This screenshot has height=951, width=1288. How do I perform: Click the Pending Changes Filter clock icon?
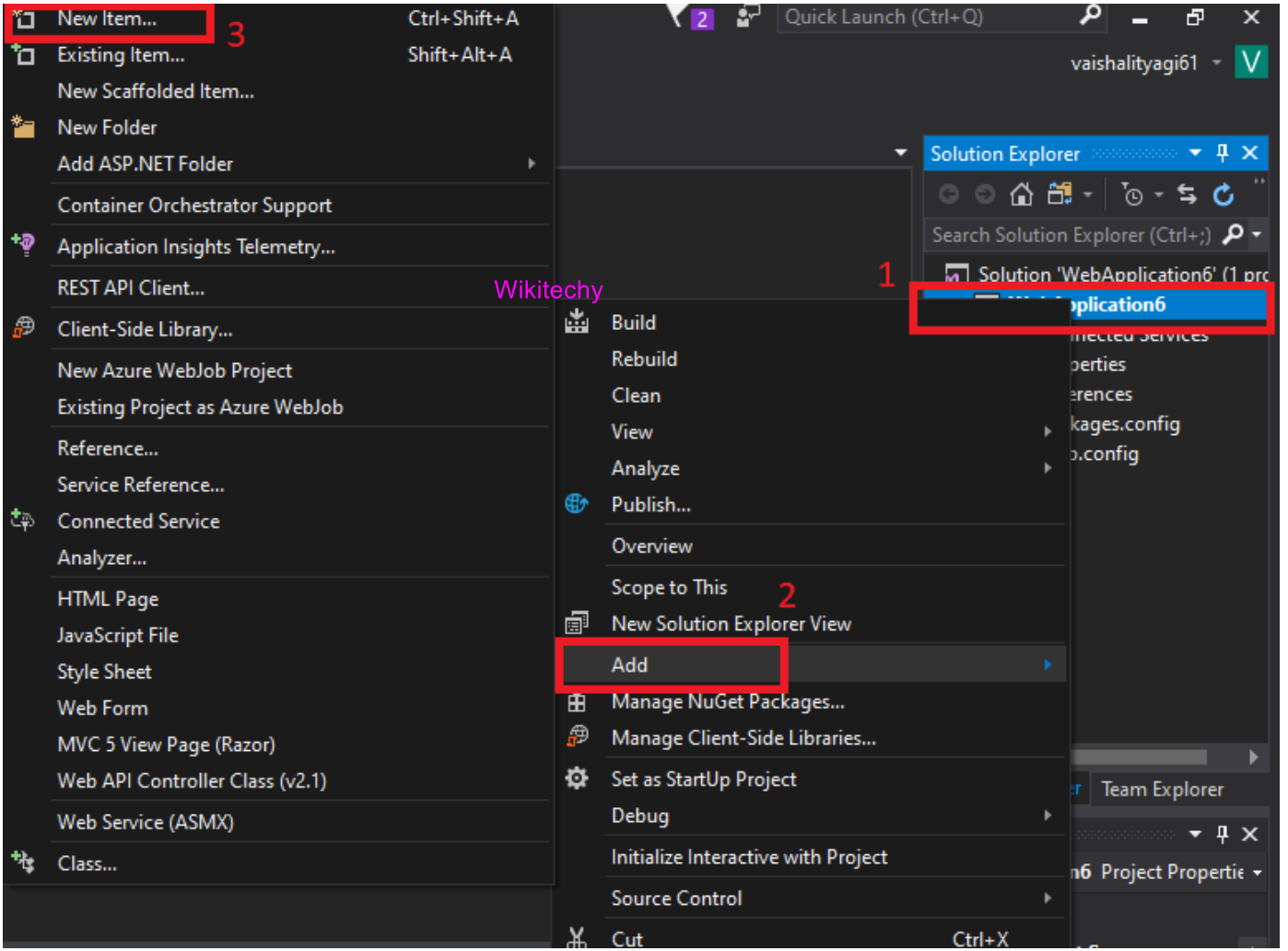pos(1132,194)
